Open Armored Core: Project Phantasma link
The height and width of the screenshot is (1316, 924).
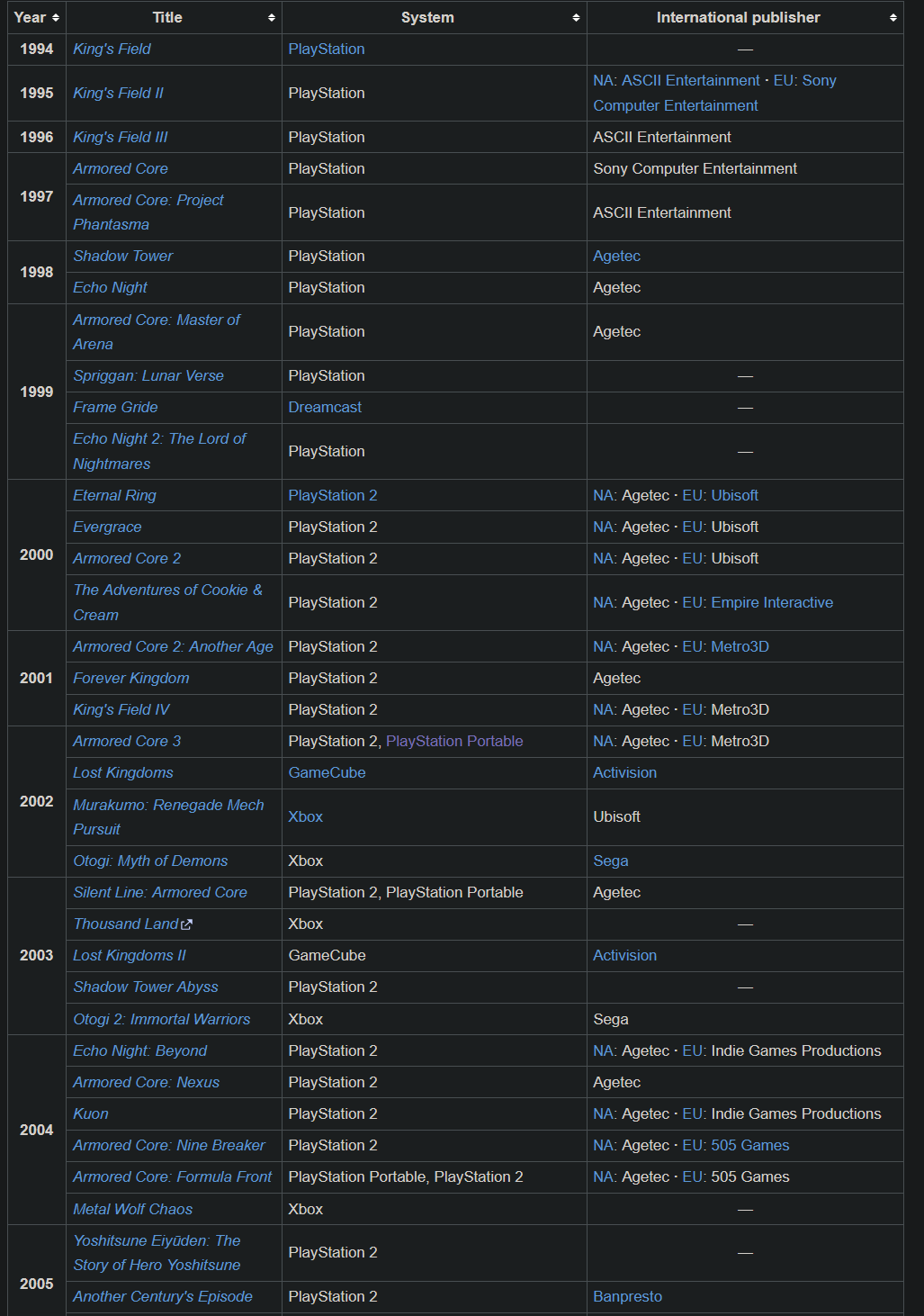coord(148,212)
